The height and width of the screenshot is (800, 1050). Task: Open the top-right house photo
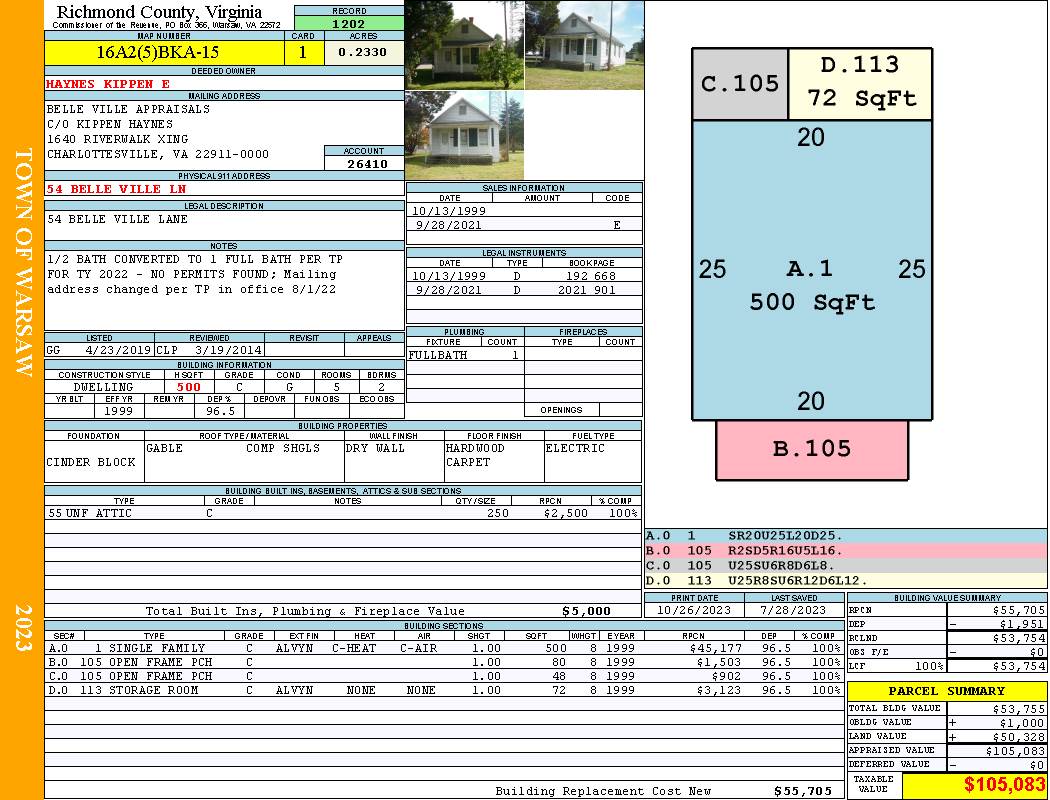pos(584,45)
